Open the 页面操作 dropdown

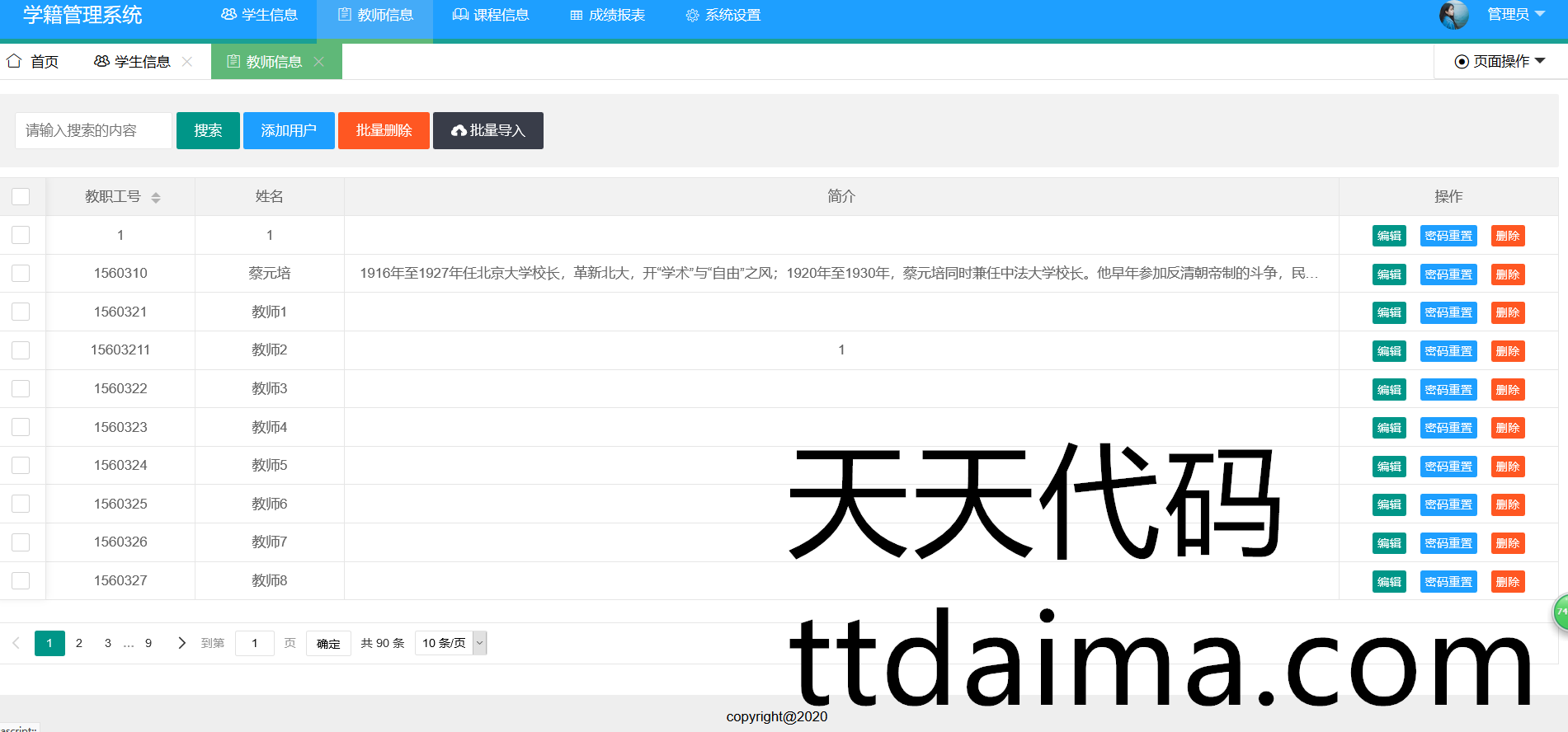pos(1500,61)
